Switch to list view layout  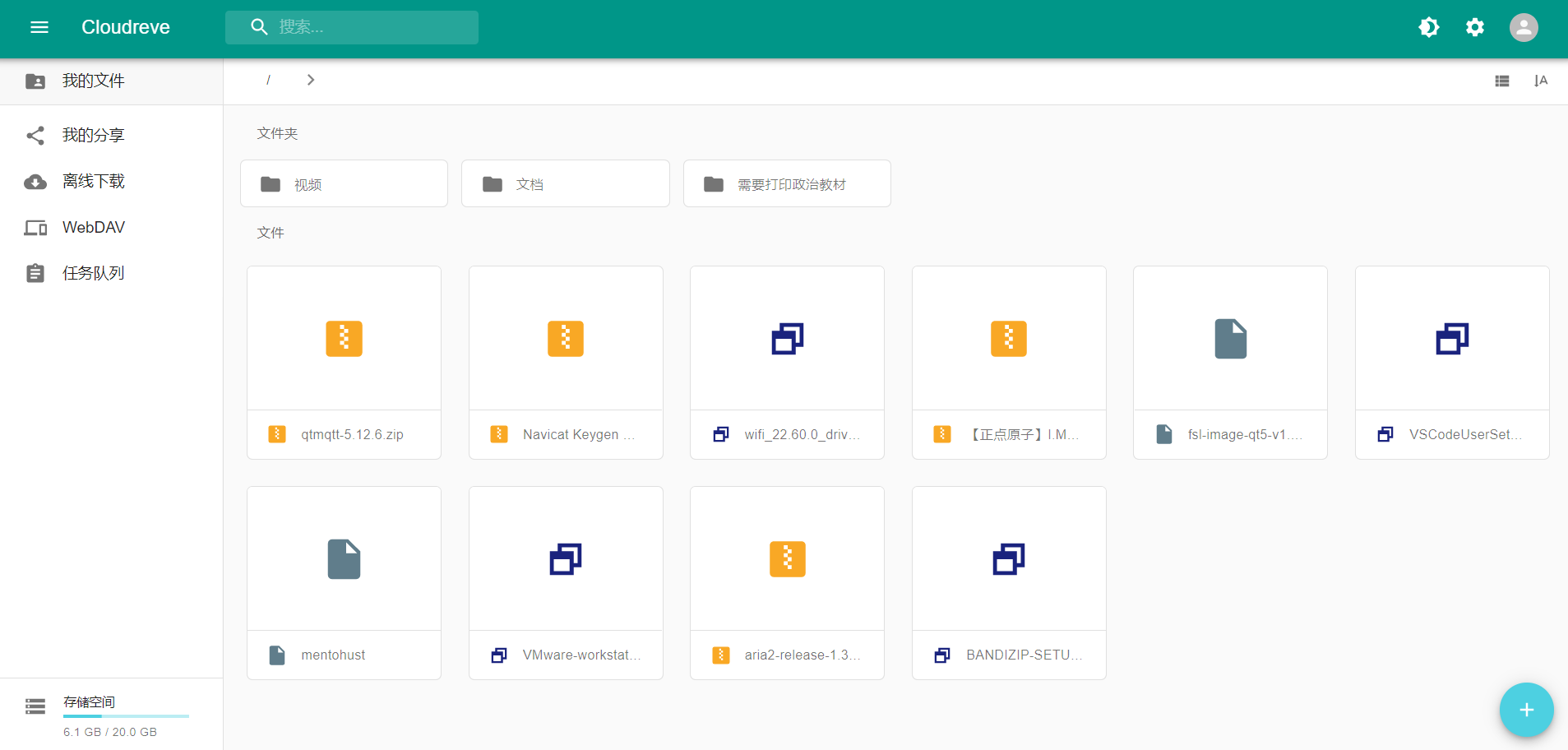[x=1502, y=81]
